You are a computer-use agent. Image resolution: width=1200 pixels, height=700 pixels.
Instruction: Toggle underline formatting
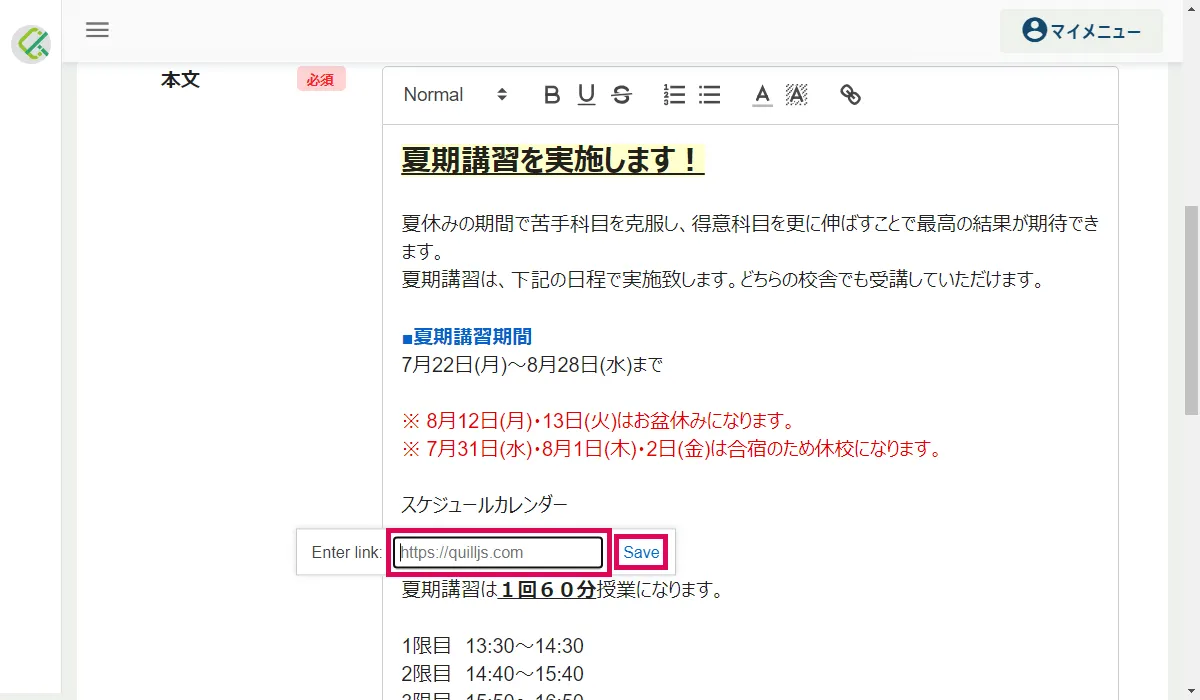point(586,95)
